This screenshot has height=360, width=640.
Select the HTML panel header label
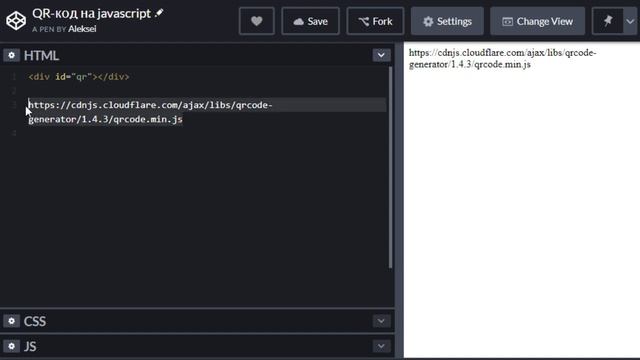coord(41,56)
